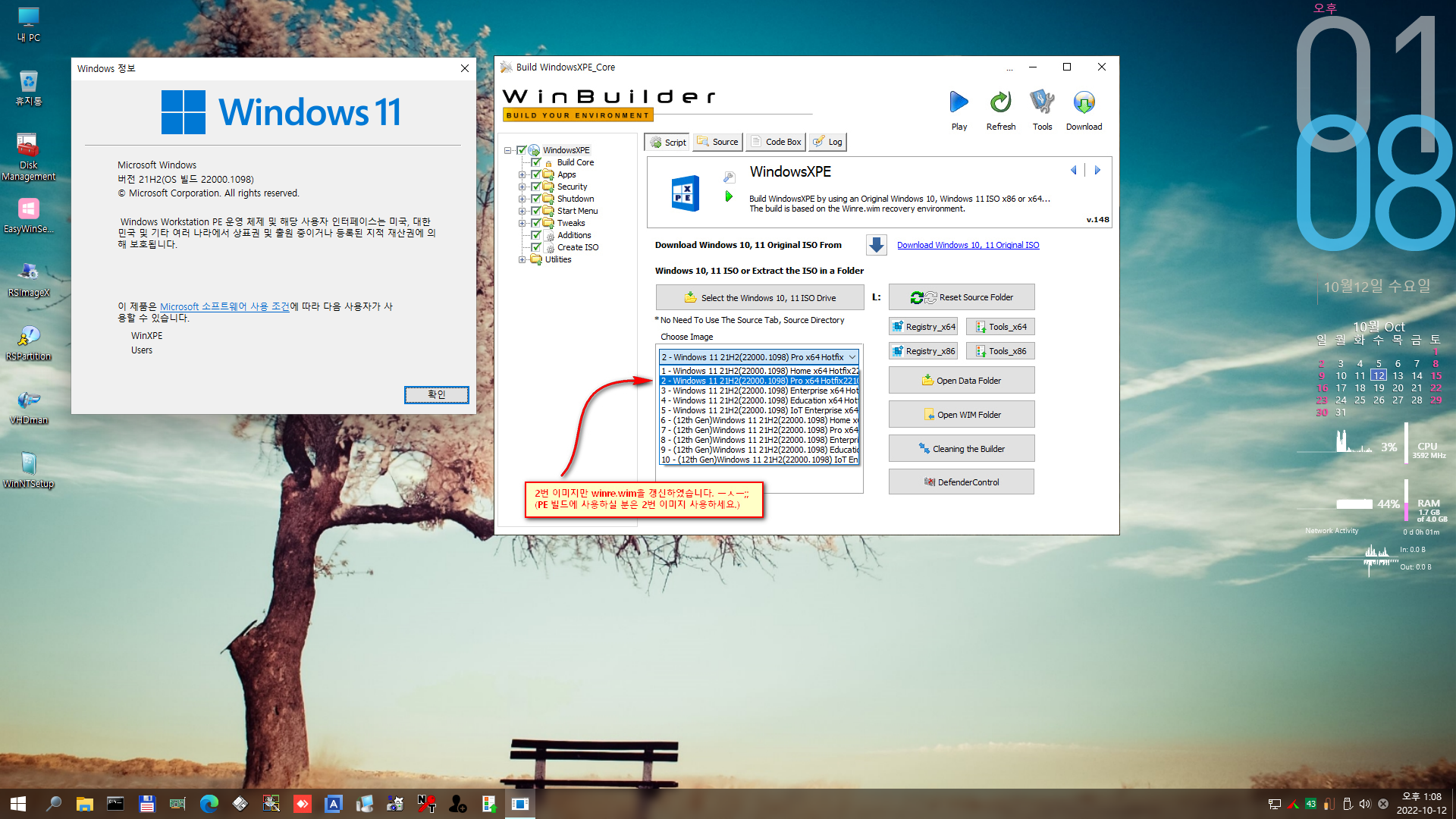The width and height of the screenshot is (1456, 819).
Task: Launch Microsoft Edge from taskbar
Action: click(x=209, y=804)
